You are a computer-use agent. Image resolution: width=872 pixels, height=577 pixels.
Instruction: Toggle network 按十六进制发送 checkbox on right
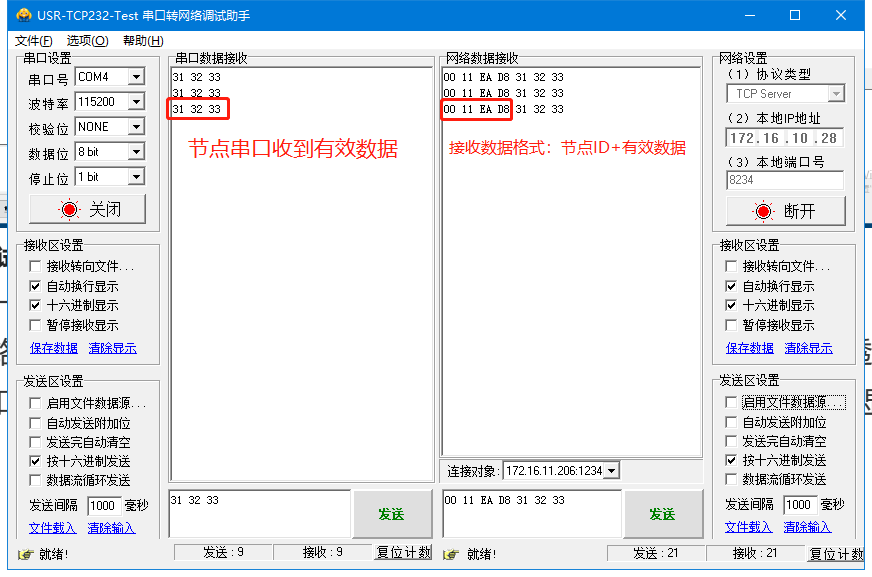coord(732,460)
